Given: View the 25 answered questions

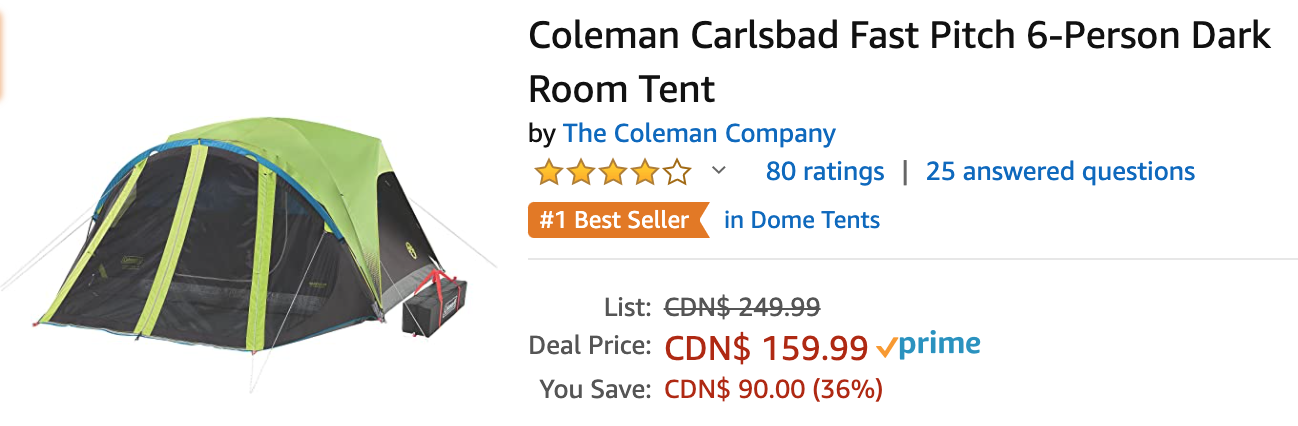Looking at the screenshot, I should (1060, 172).
